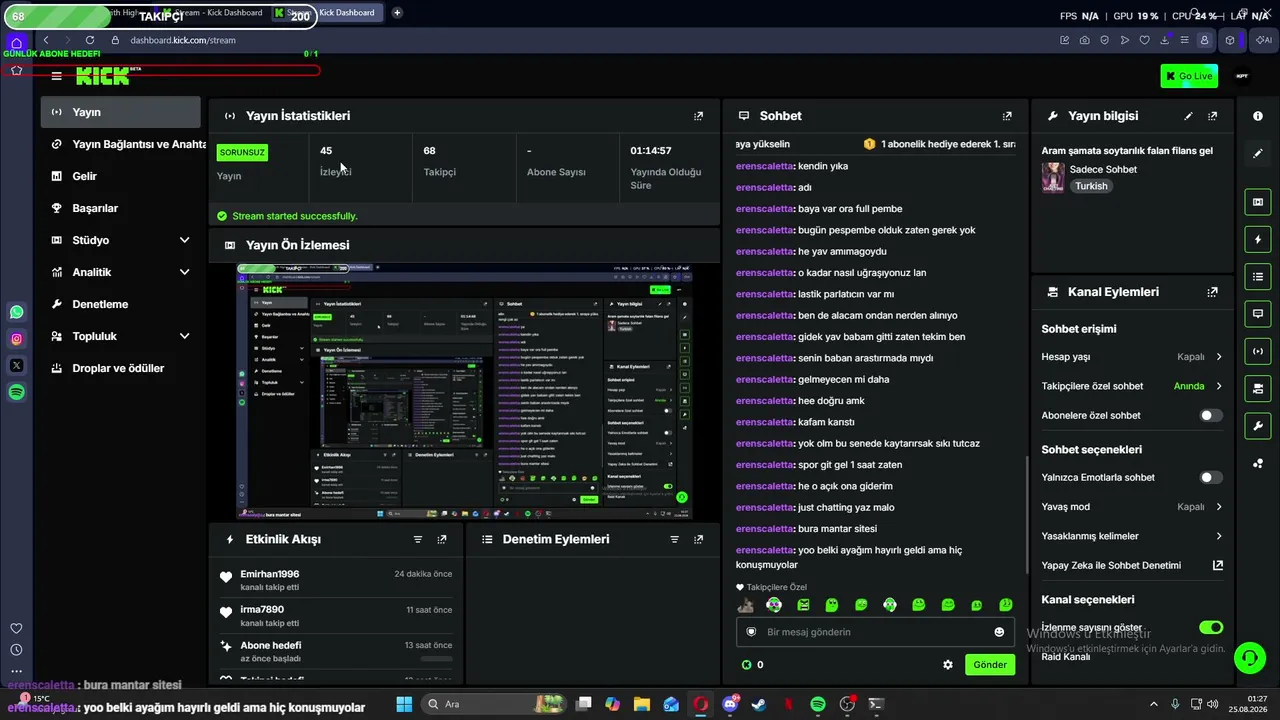Open Yavaş mod settings

1132,507
